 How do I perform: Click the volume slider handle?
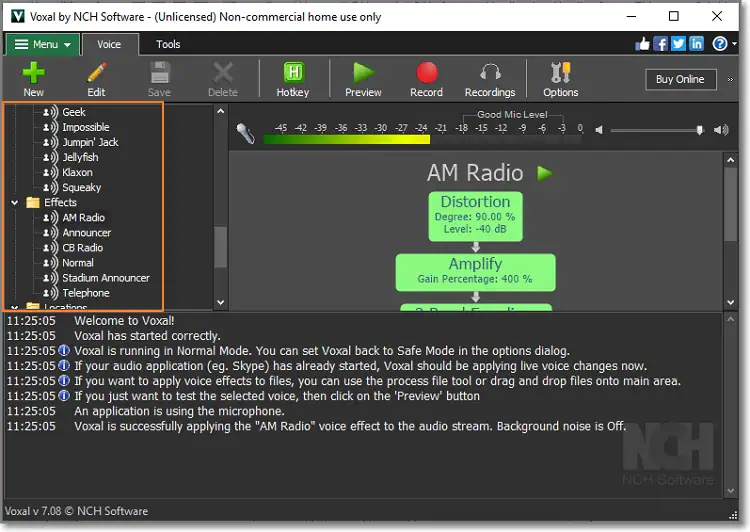(x=700, y=130)
